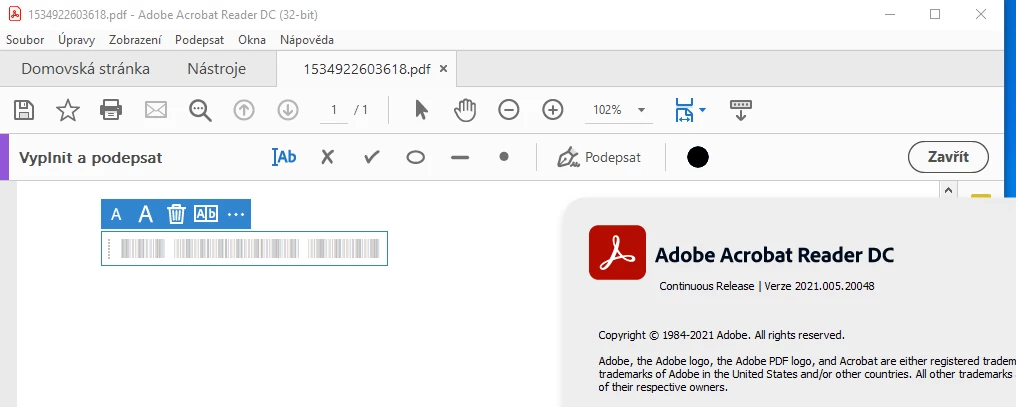Zoom in with the plus icon
This screenshot has height=407, width=1016.
click(x=553, y=110)
